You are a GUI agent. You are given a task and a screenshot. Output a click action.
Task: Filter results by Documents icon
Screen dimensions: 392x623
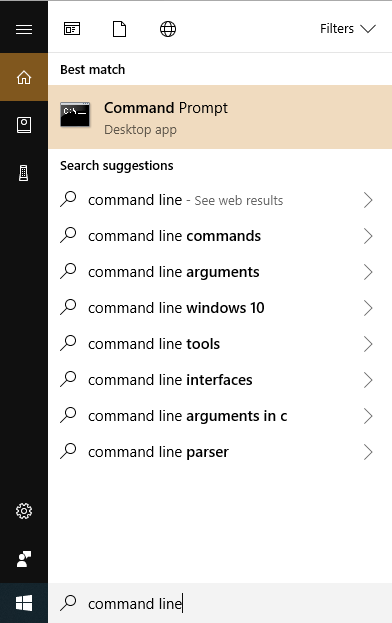point(120,29)
